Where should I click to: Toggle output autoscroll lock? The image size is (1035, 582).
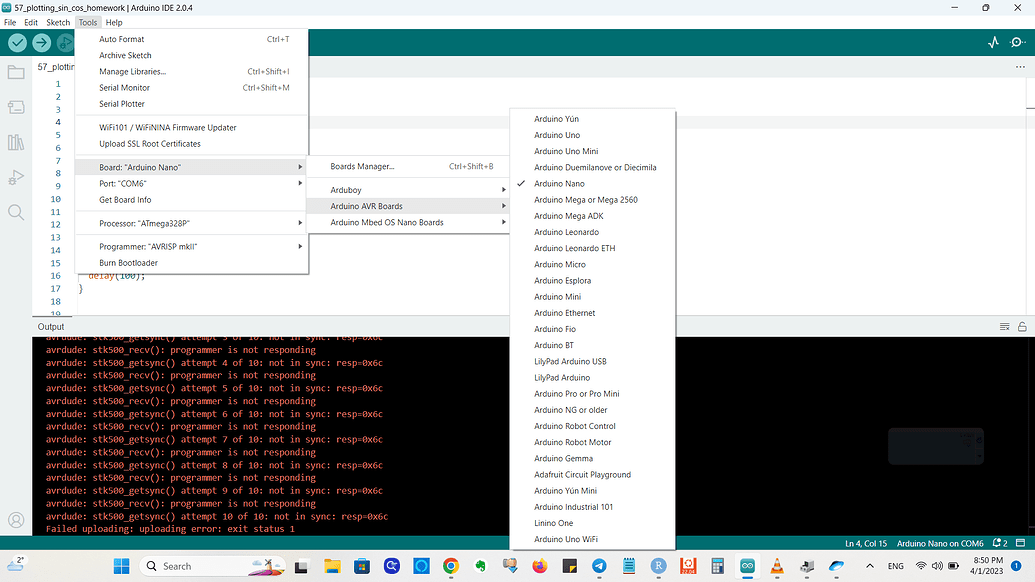[x=1023, y=326]
